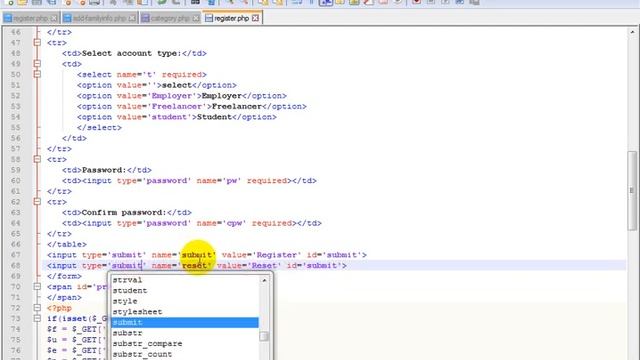Collapse the tr fold marker on line 58
640x360 pixels.
click(37, 159)
